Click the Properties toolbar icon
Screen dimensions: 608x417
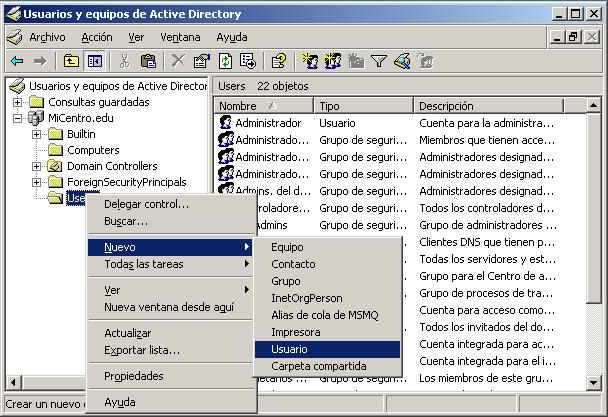pos(201,62)
